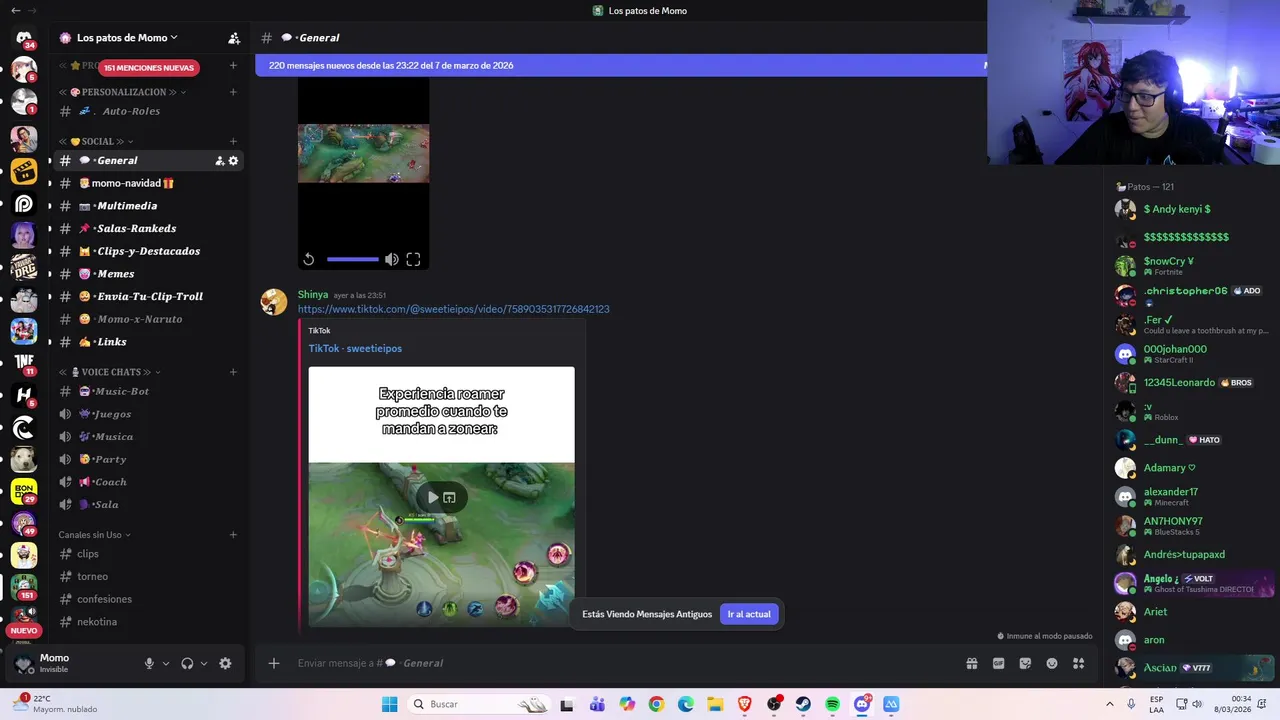This screenshot has width=1280, height=720.
Task: Add a channel to PERSONALIZACION category
Action: [x=233, y=92]
